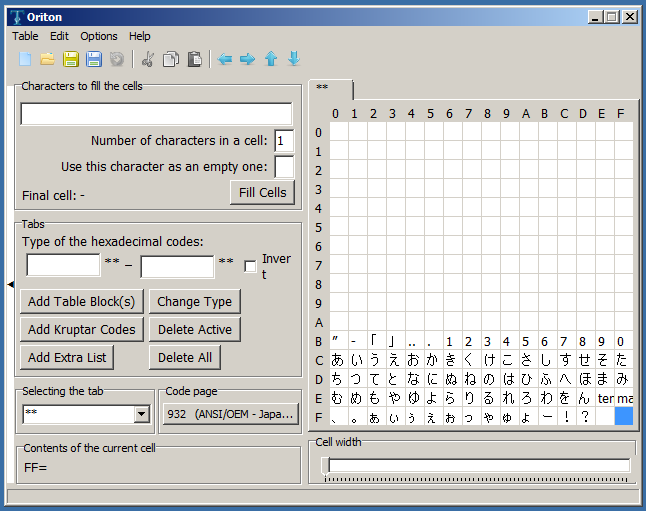Cut using the scissors icon
646x511 pixels.
point(147,59)
